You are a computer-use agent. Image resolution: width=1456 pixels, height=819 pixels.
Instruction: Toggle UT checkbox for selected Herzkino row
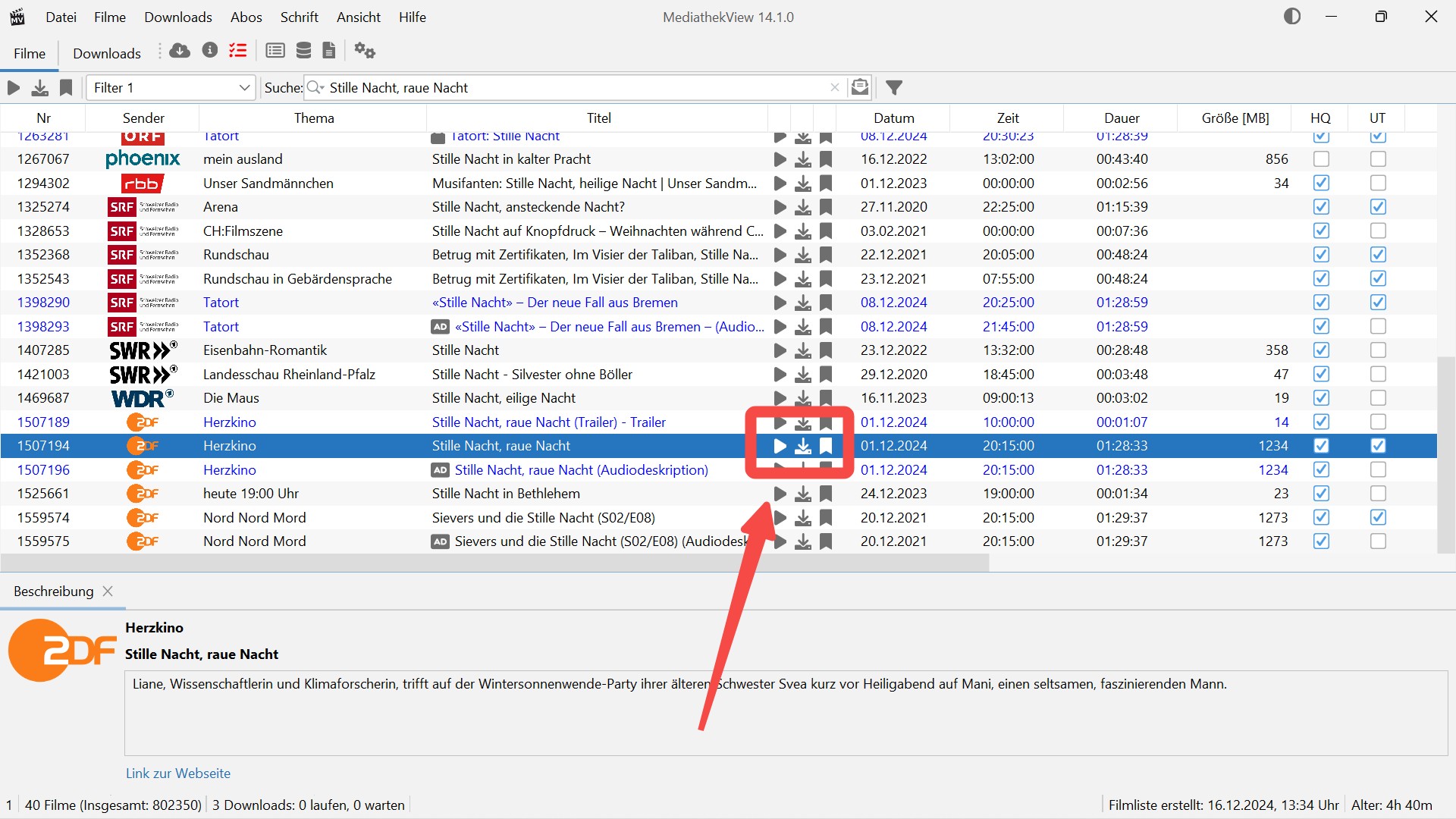click(x=1378, y=446)
